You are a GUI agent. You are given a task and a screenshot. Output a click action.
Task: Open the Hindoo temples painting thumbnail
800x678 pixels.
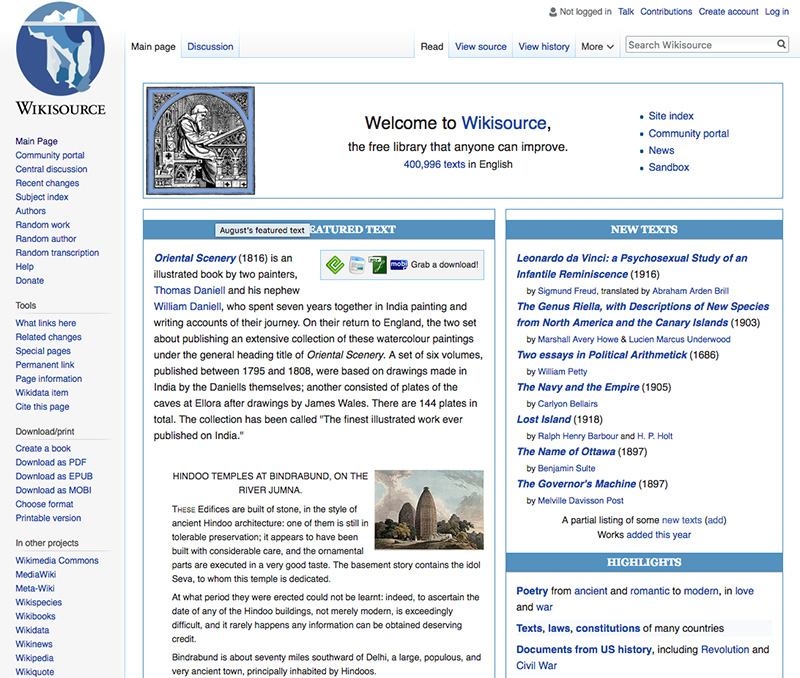pyautogui.click(x=429, y=510)
